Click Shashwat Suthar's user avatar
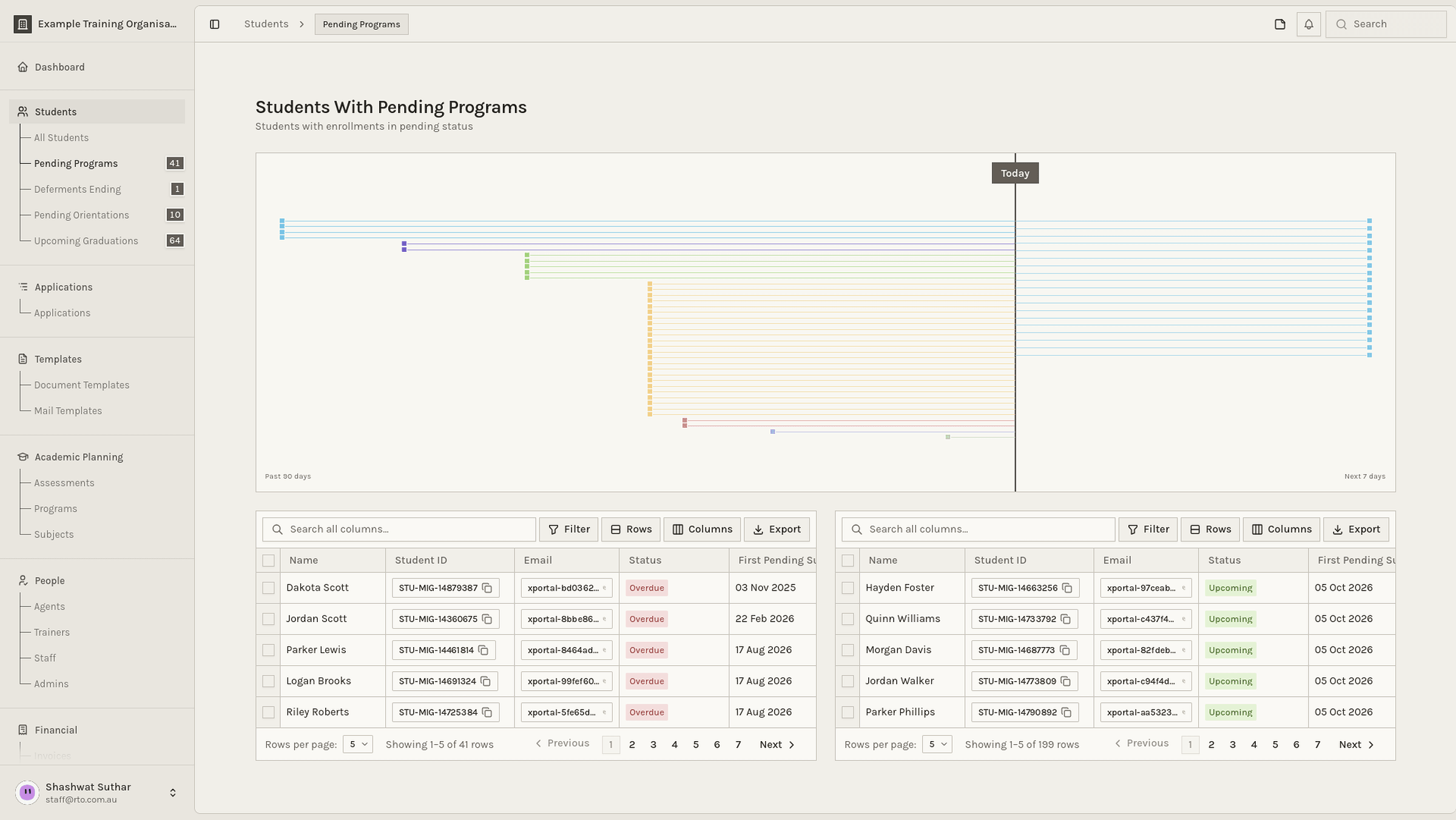 pos(27,792)
